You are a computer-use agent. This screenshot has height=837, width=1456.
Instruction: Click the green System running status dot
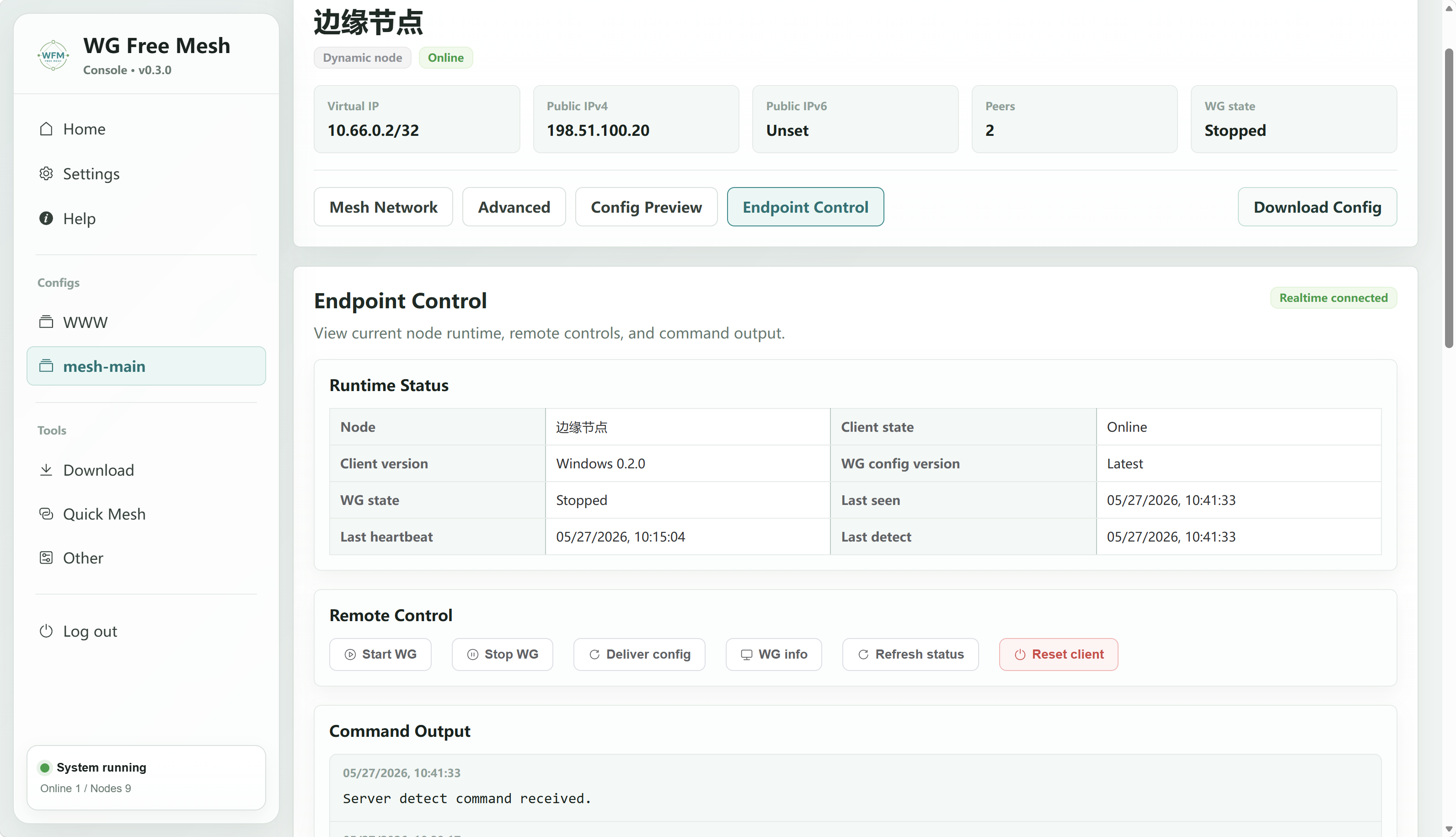coord(45,768)
